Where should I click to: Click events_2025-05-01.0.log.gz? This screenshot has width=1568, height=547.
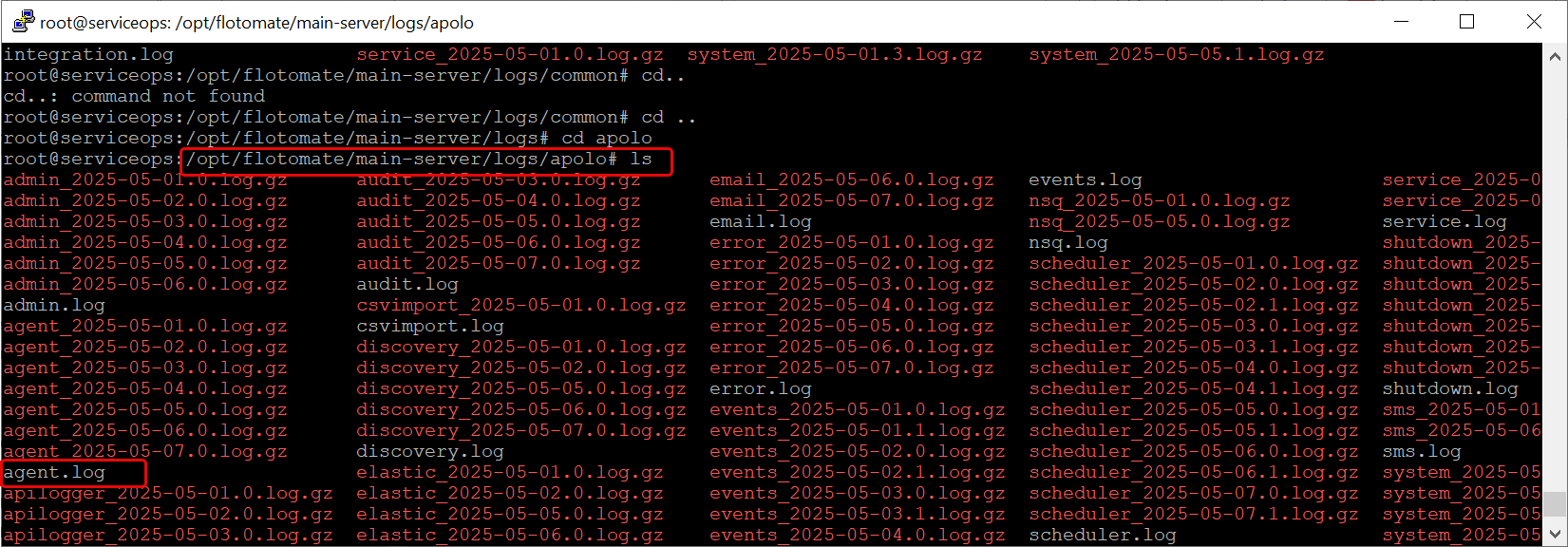tap(858, 409)
